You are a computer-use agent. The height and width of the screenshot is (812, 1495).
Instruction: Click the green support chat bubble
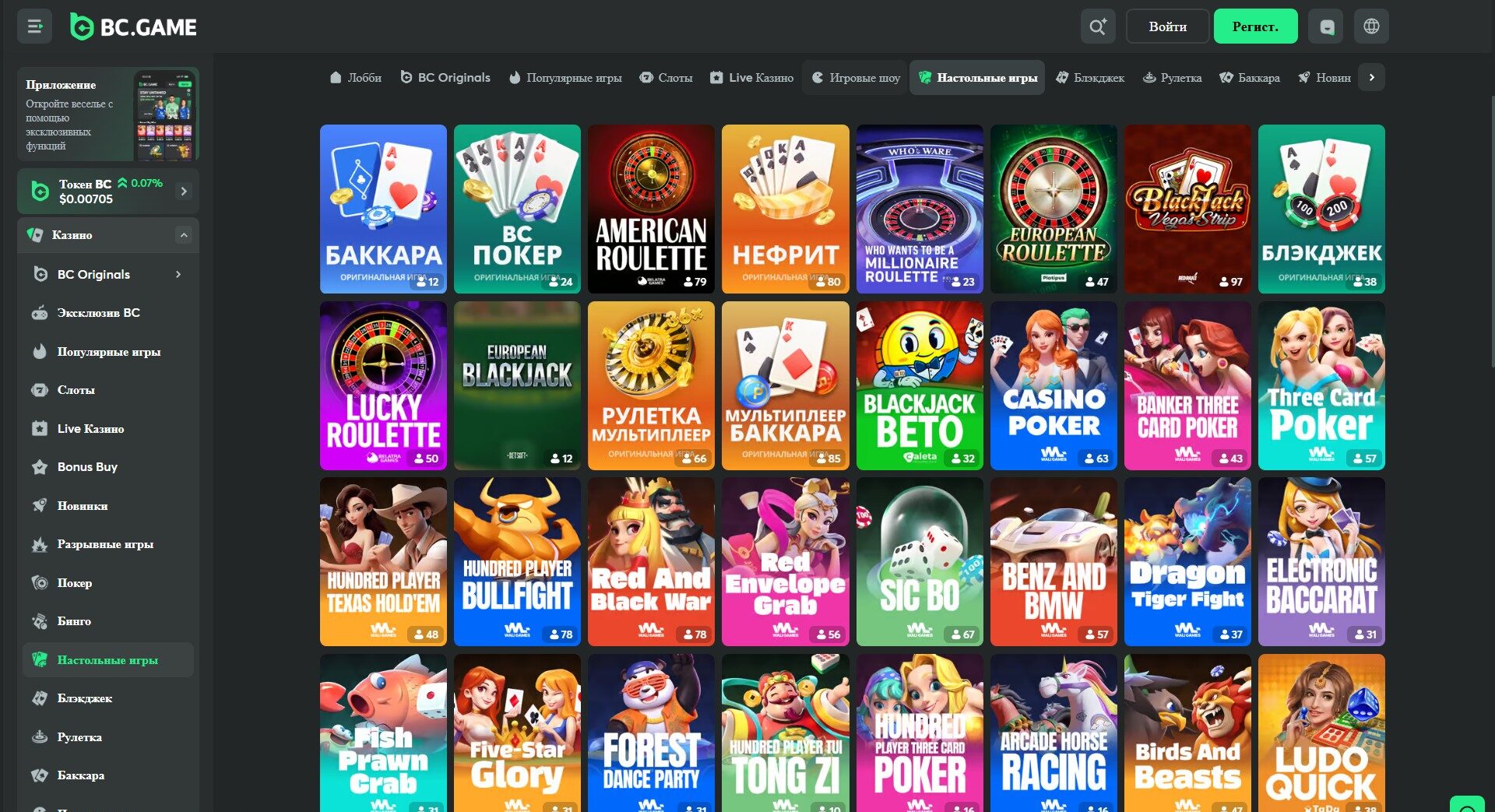pos(1469,806)
